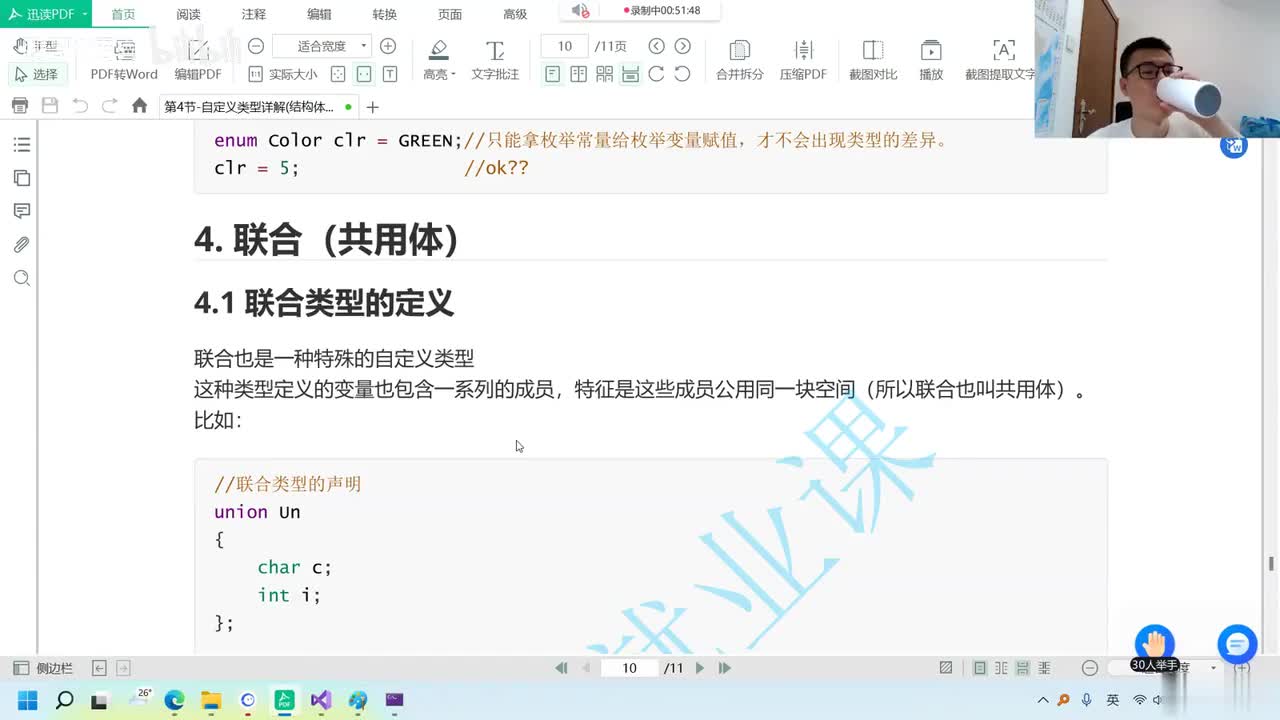
Task: Select the 高亮 highlighter tool
Action: click(x=436, y=60)
